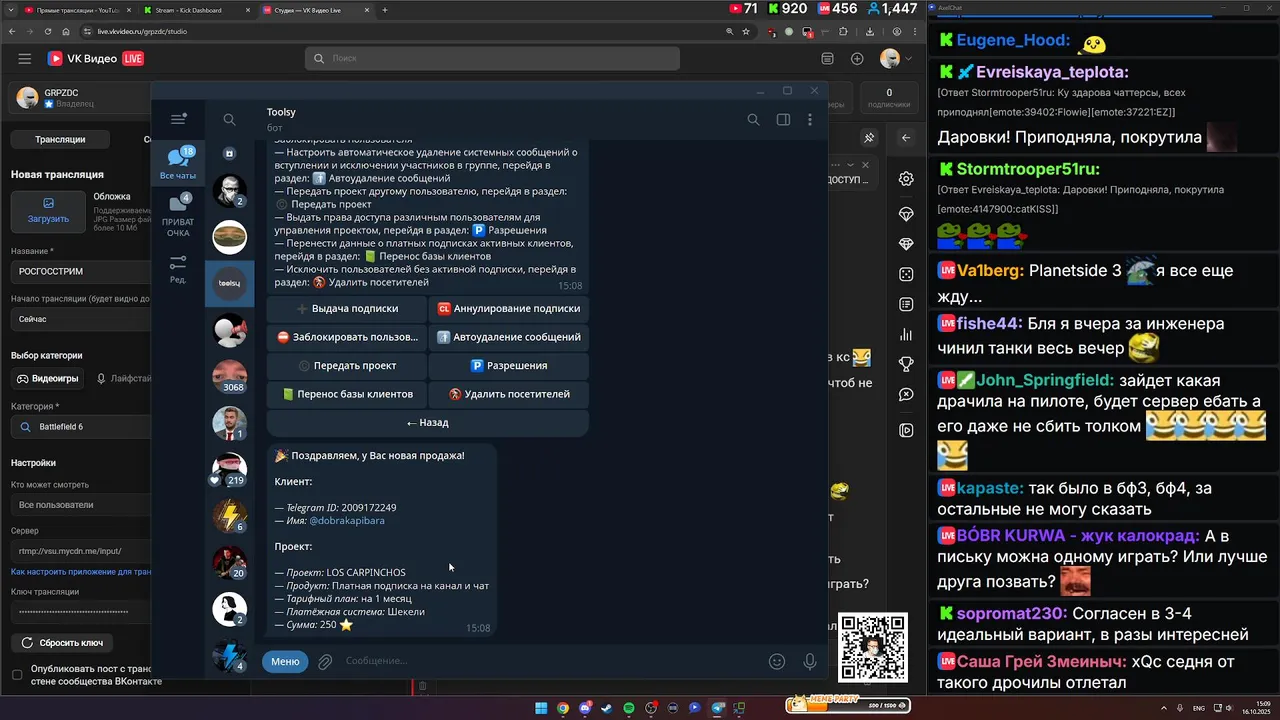The image size is (1280, 720).
Task: Click the search icon in Telegram sidebar
Action: [x=229, y=120]
